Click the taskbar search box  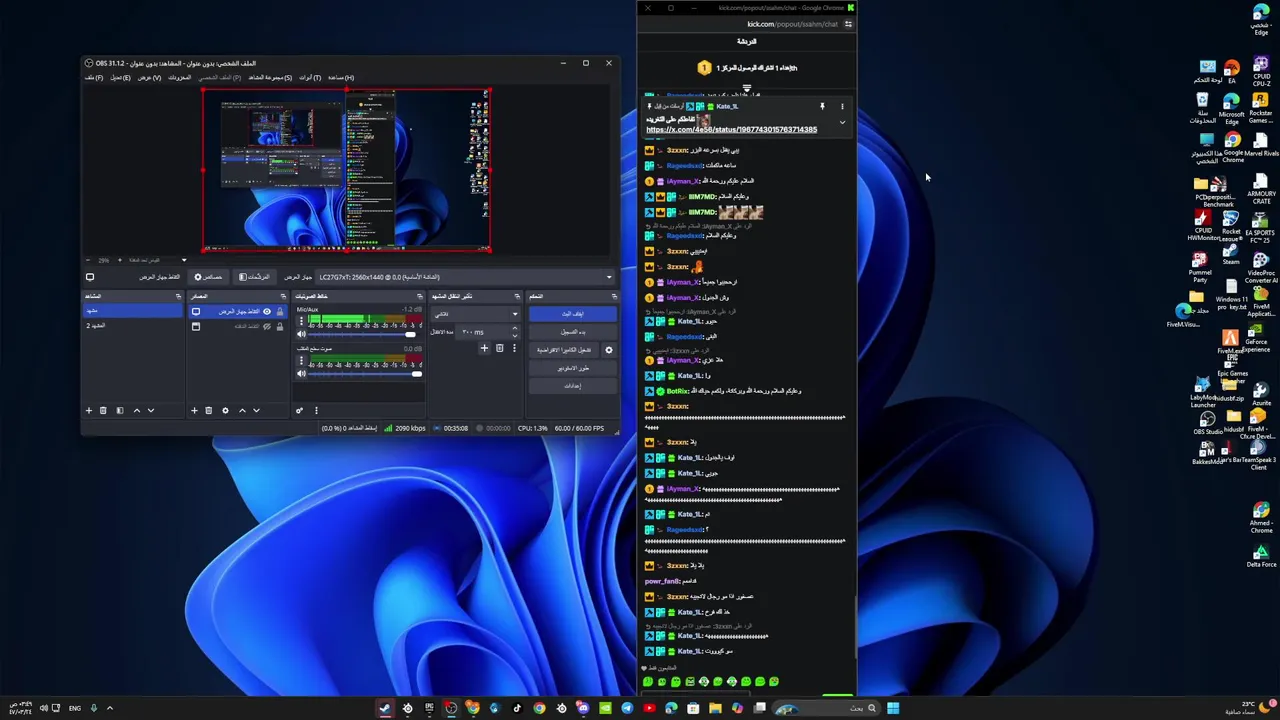point(825,708)
